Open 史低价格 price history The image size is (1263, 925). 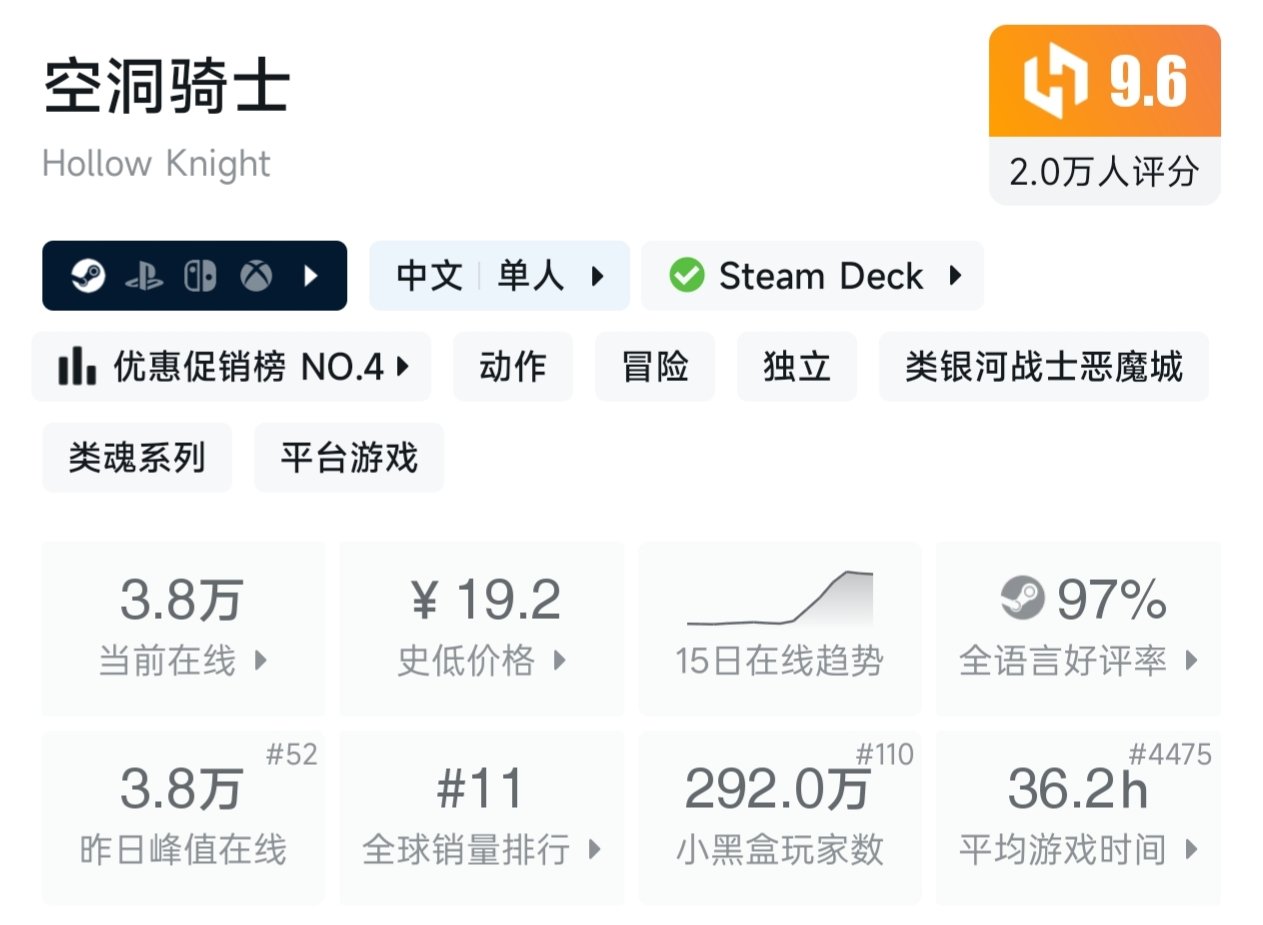(482, 627)
